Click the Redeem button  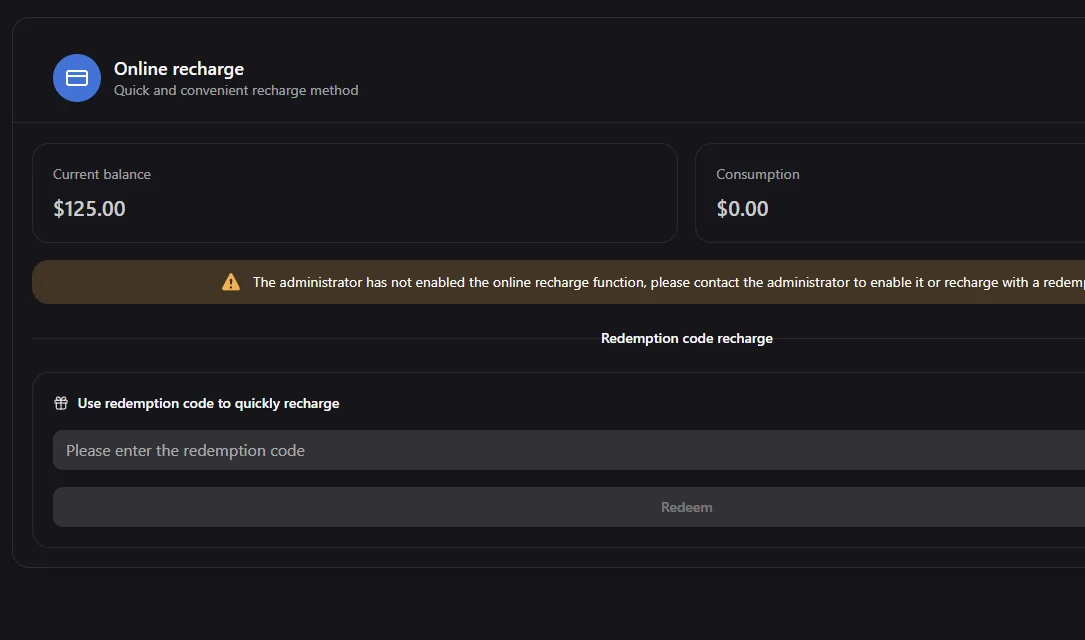tap(569, 507)
